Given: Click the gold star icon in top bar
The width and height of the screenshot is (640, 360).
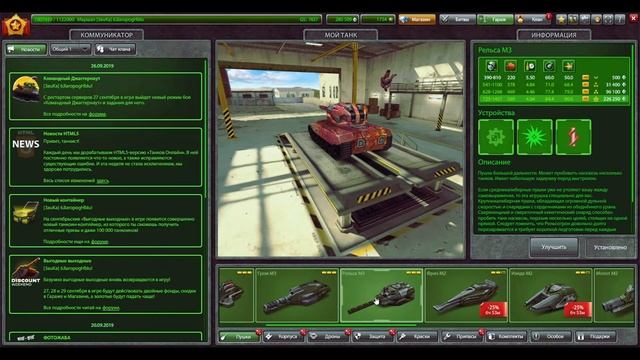Looking at the screenshot, I should pyautogui.click(x=561, y=19).
